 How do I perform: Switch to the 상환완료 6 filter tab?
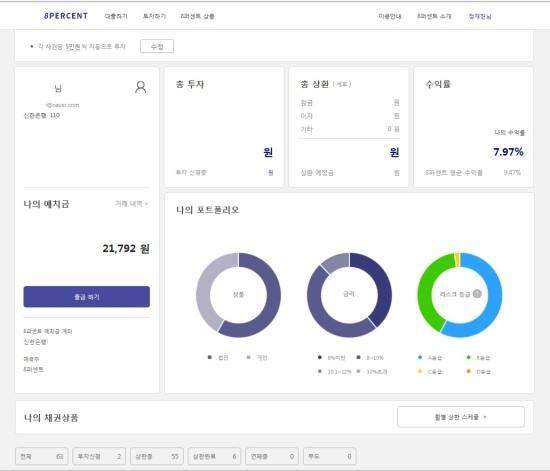click(214, 456)
